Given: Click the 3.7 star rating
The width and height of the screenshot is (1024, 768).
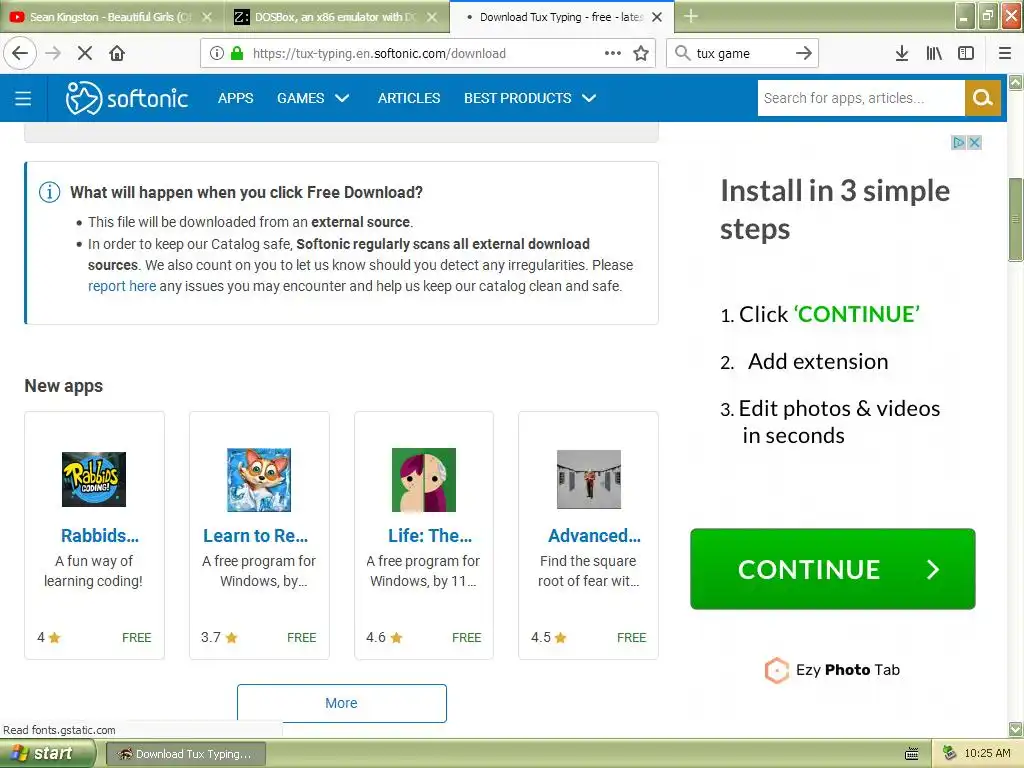Looking at the screenshot, I should (219, 637).
